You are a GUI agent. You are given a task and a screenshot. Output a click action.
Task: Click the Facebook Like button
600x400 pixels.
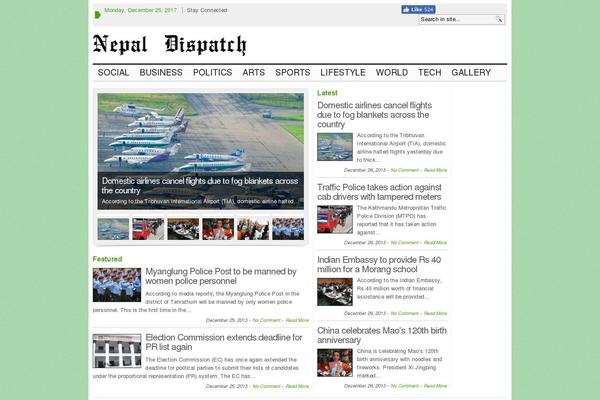pos(418,10)
